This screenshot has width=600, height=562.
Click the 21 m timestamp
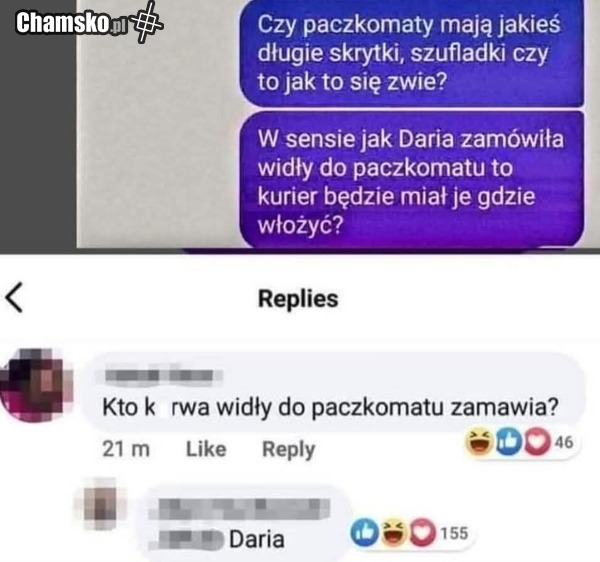126,449
